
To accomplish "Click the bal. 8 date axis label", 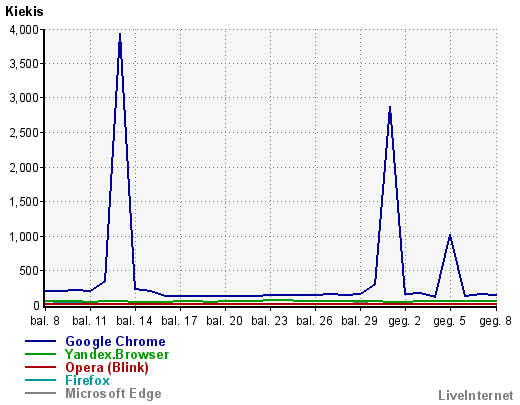I will 45,321.
